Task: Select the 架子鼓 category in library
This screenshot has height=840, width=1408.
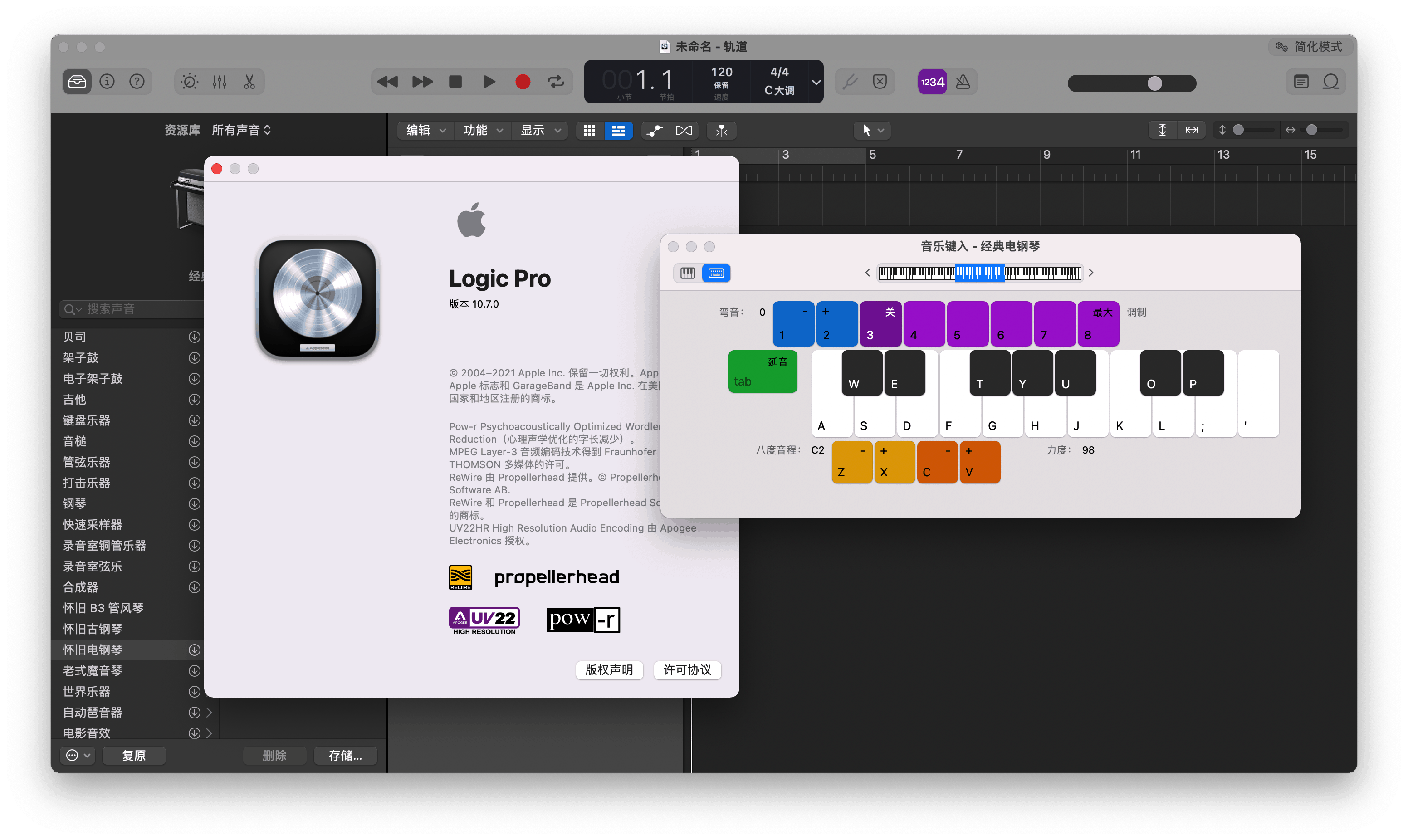Action: click(80, 358)
